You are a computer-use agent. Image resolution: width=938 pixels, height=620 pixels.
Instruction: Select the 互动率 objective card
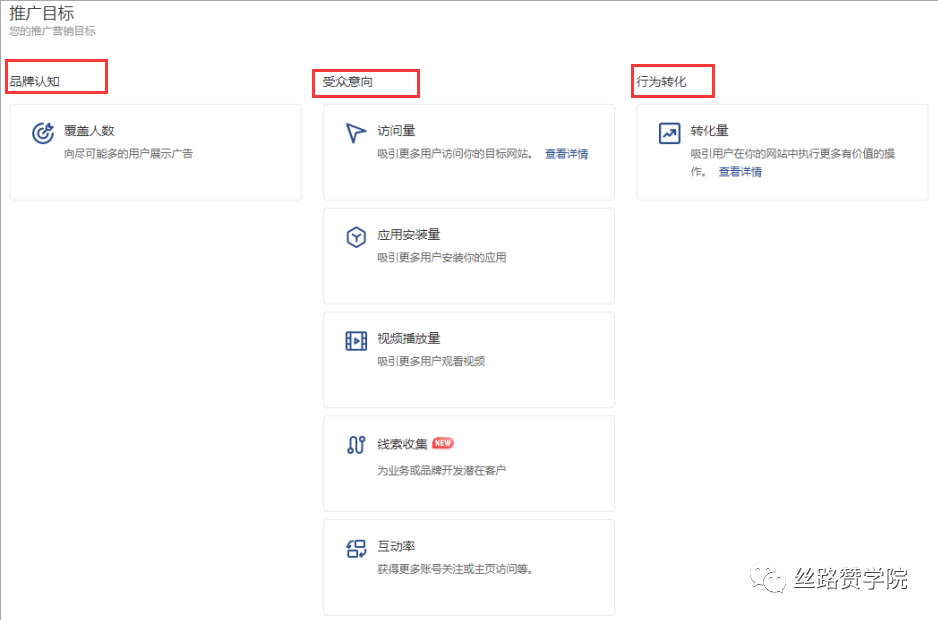pos(468,567)
